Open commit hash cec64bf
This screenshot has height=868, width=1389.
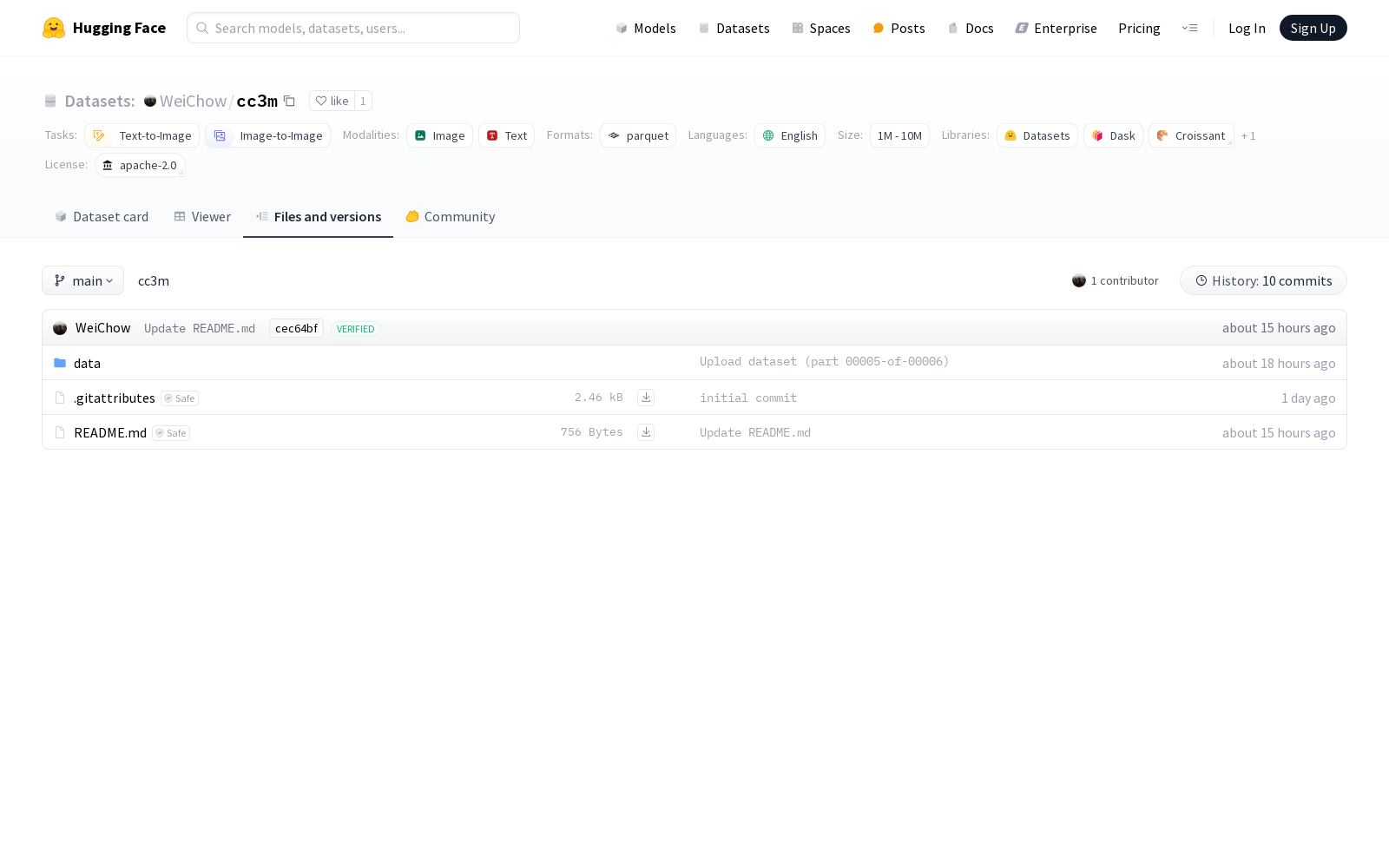296,329
